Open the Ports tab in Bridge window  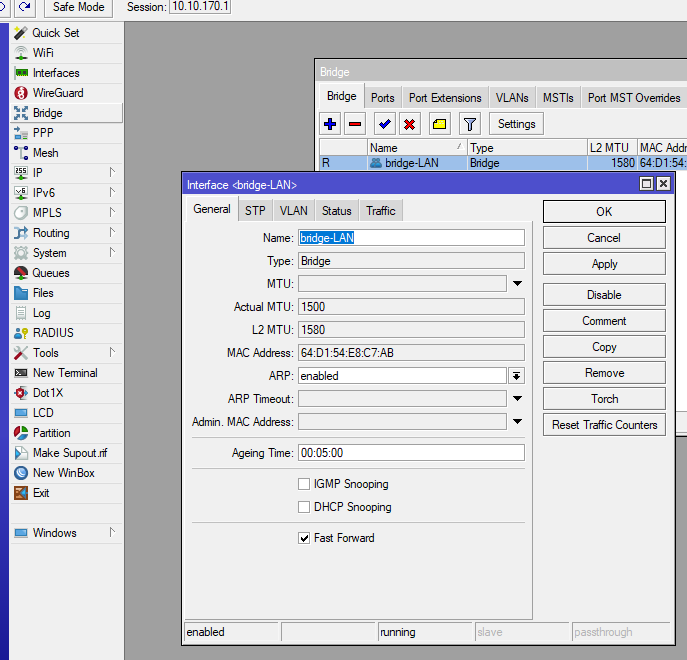(x=382, y=98)
